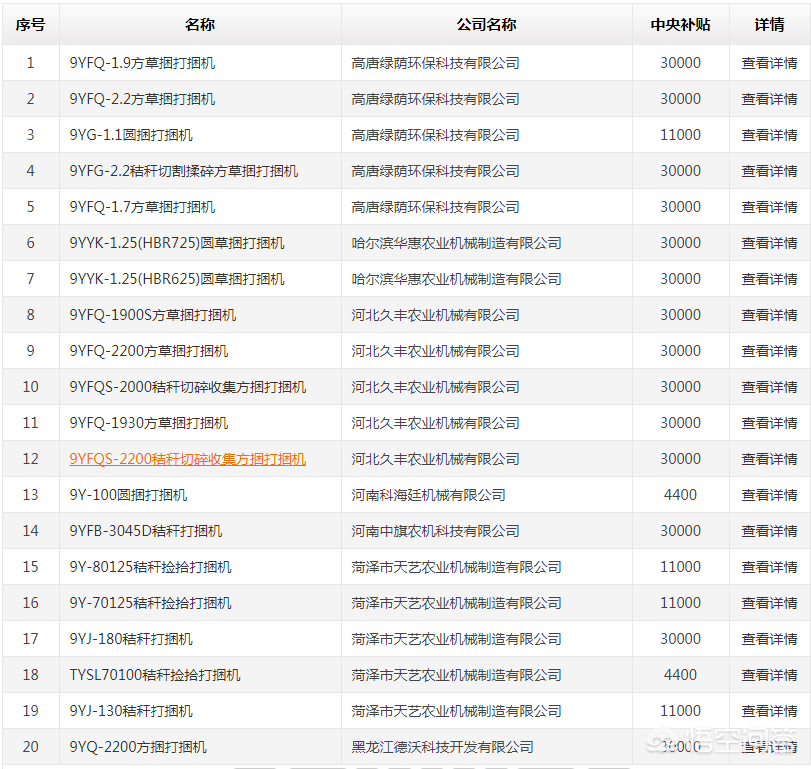
Task: Click product name 9YFQ-1.7方草捆打捆机
Action: pyautogui.click(x=142, y=207)
